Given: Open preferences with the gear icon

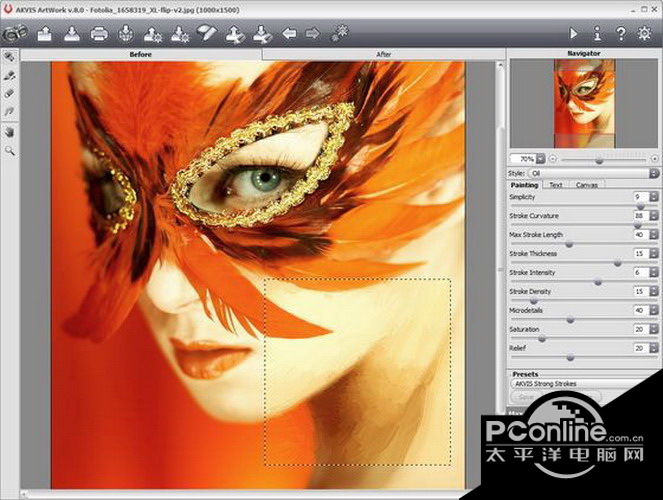Looking at the screenshot, I should coord(645,34).
